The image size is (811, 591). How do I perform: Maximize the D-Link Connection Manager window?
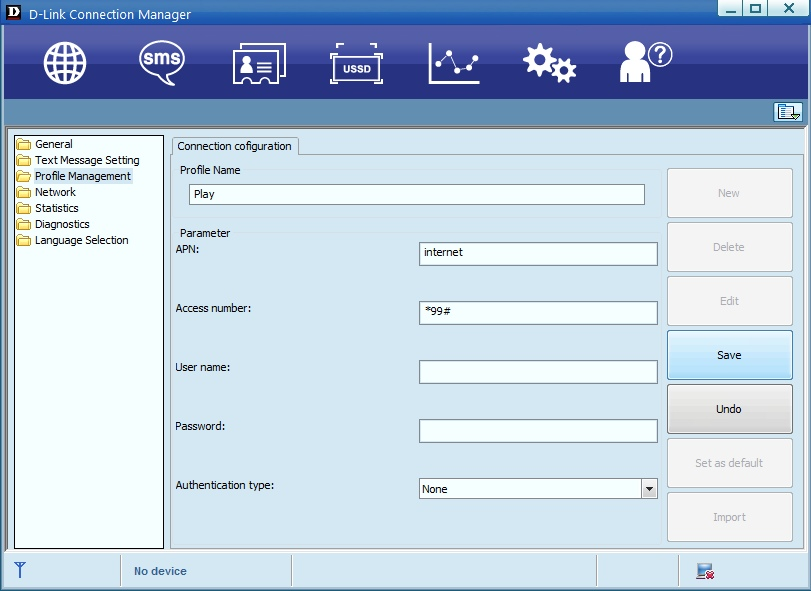click(756, 8)
